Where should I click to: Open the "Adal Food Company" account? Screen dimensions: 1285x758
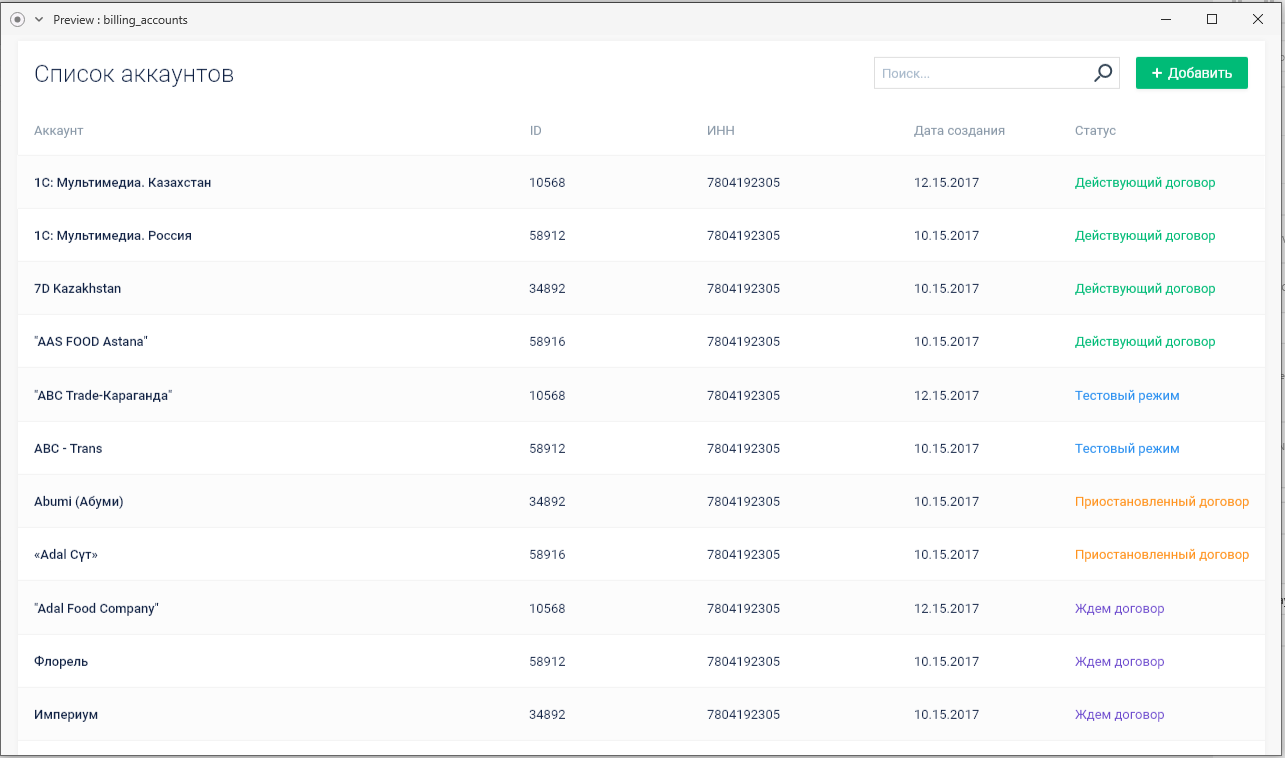click(97, 608)
